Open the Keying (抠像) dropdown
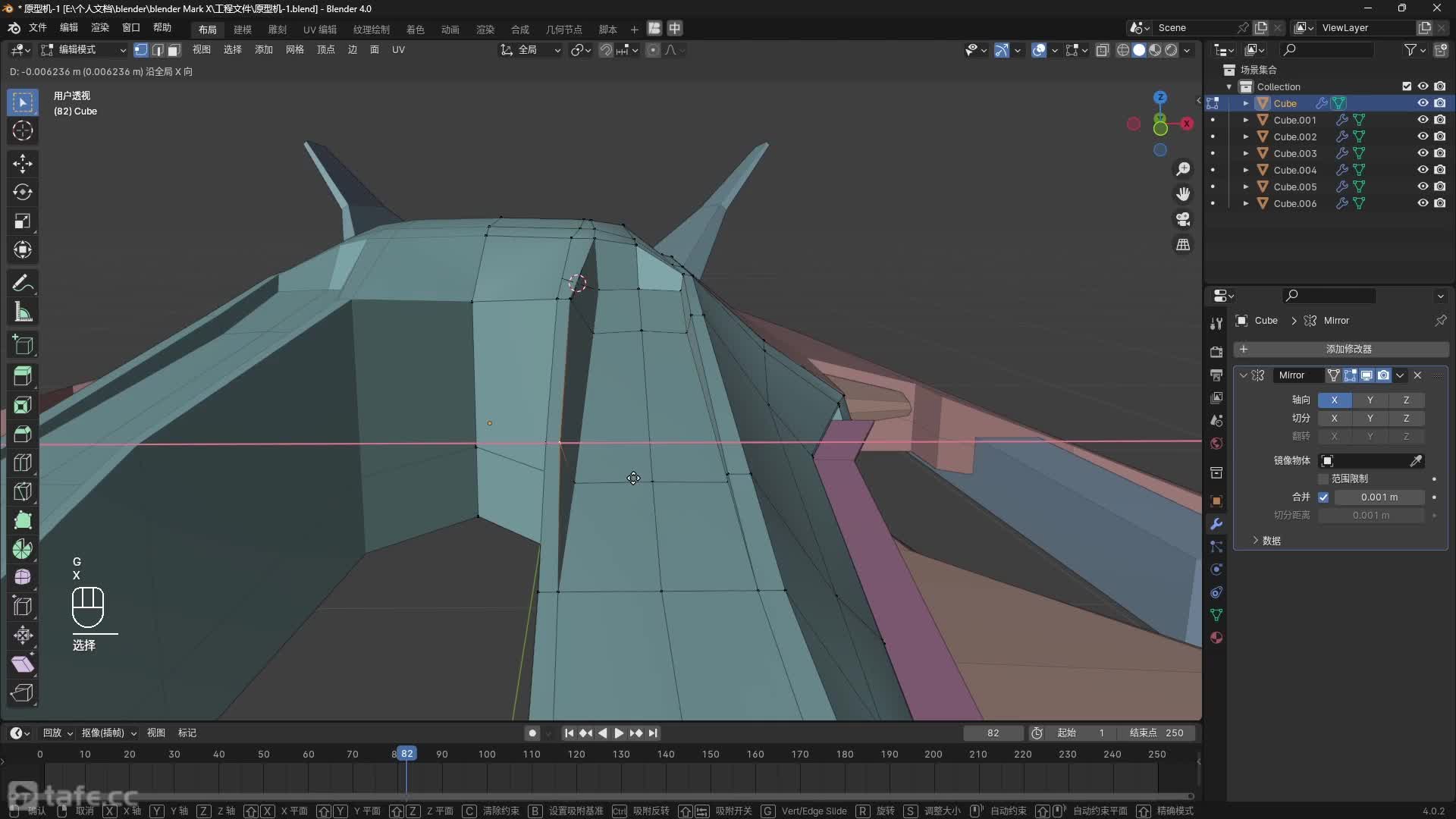This screenshot has width=1456, height=819. coord(109,733)
